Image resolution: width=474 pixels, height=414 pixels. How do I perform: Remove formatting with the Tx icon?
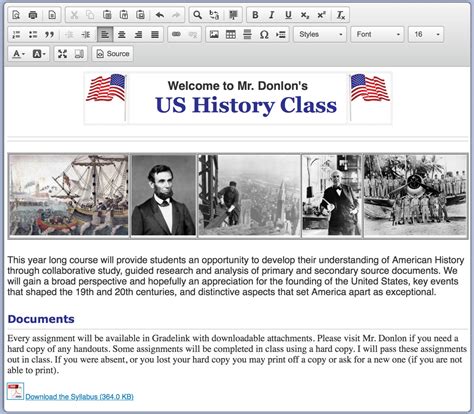coord(341,15)
